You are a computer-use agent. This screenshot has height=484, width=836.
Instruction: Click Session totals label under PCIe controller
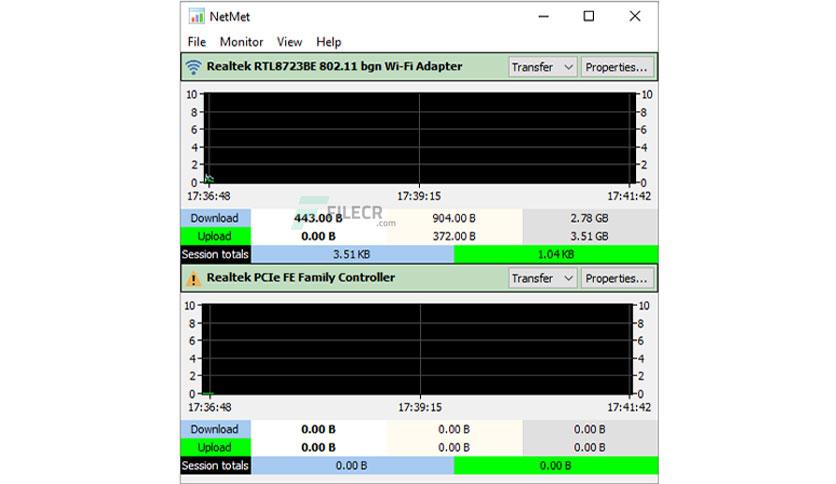click(x=215, y=465)
